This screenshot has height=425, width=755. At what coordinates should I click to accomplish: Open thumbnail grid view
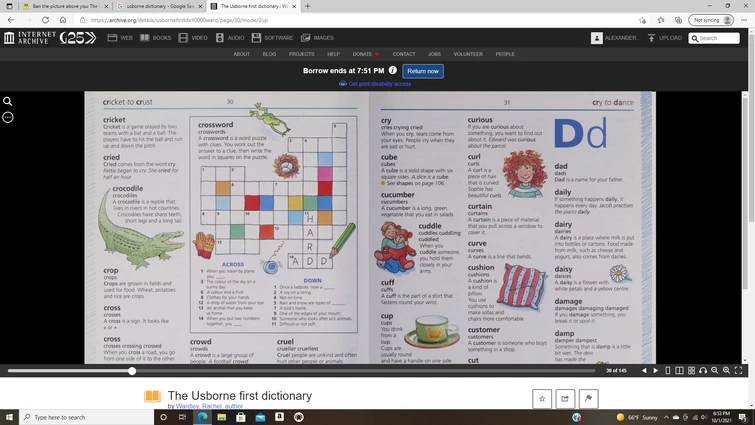click(691, 371)
